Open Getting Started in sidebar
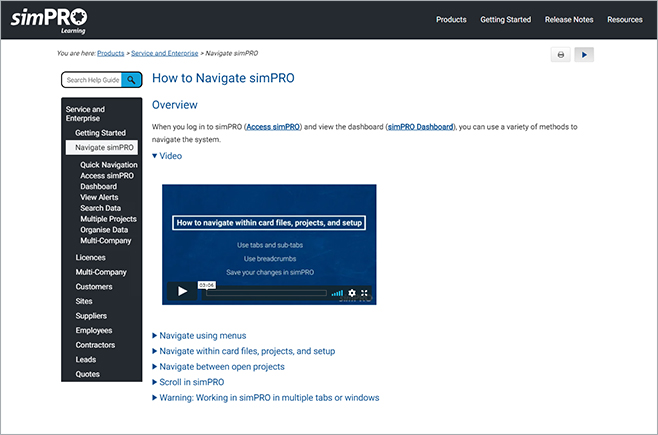 click(x=100, y=133)
